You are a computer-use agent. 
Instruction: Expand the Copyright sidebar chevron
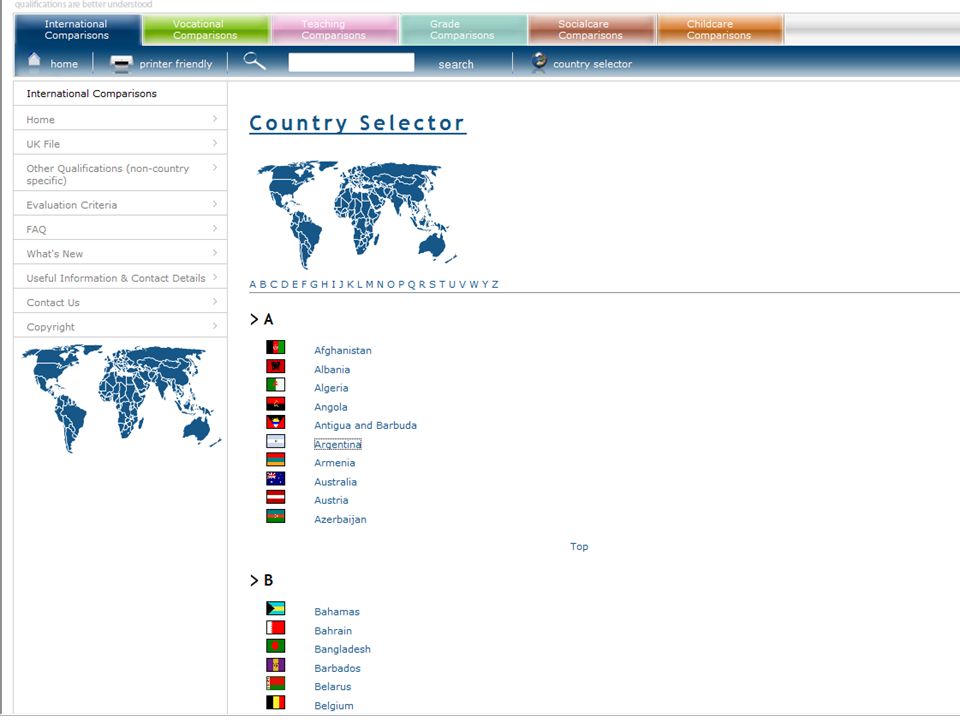click(x=215, y=326)
